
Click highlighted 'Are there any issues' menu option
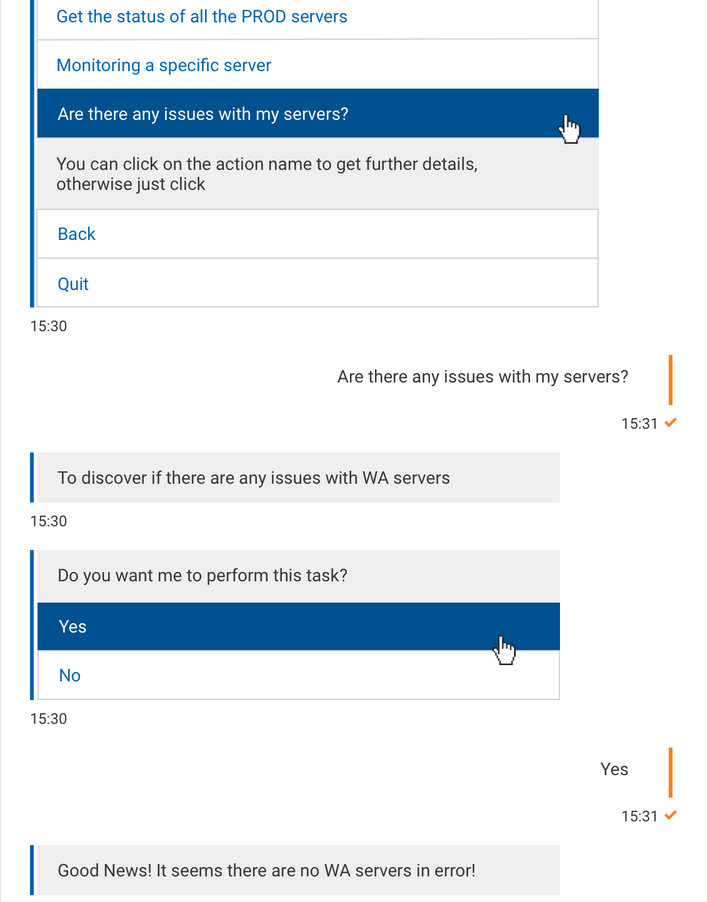[x=203, y=114]
